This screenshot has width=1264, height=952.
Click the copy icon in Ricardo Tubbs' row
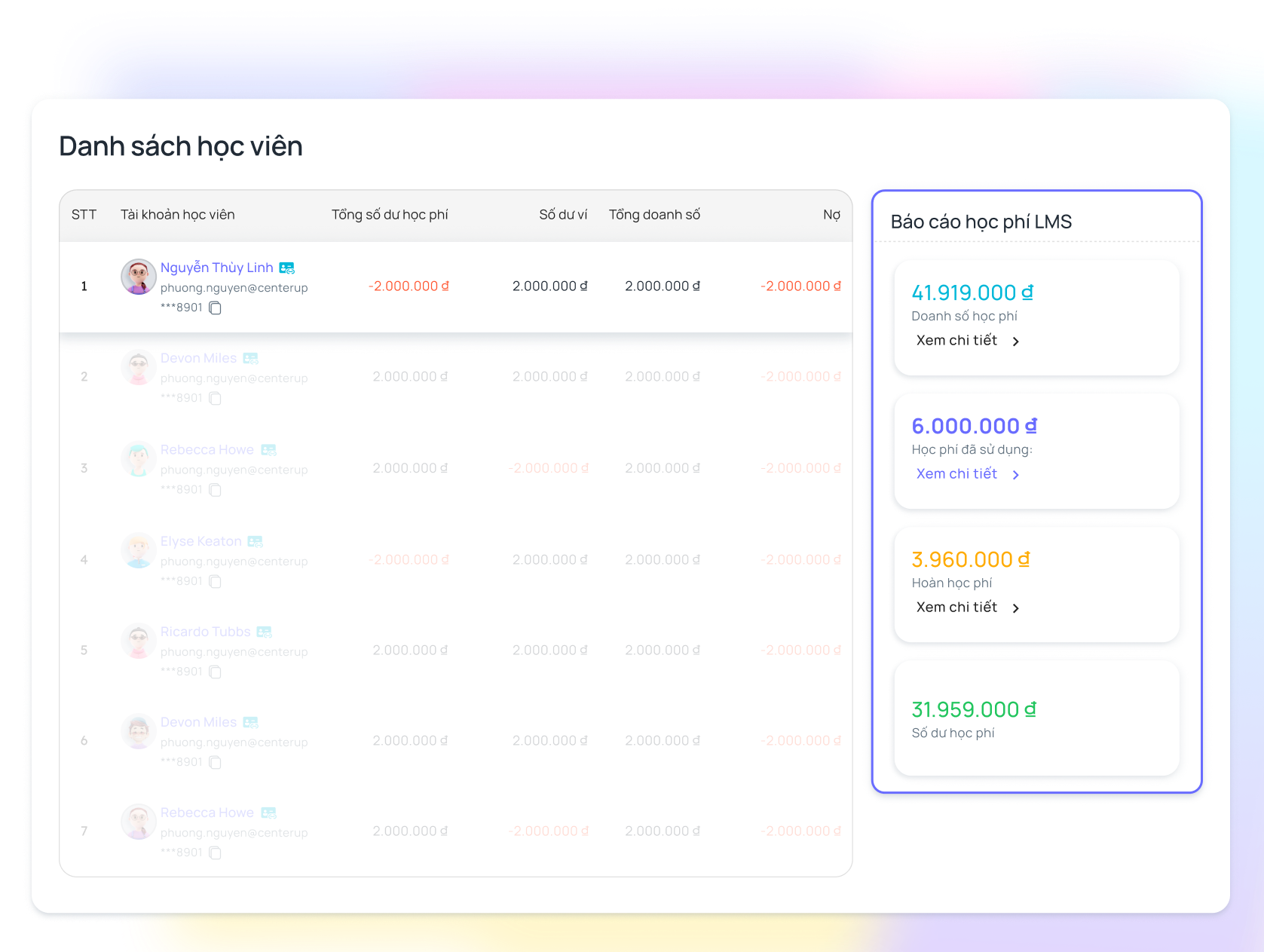[215, 672]
